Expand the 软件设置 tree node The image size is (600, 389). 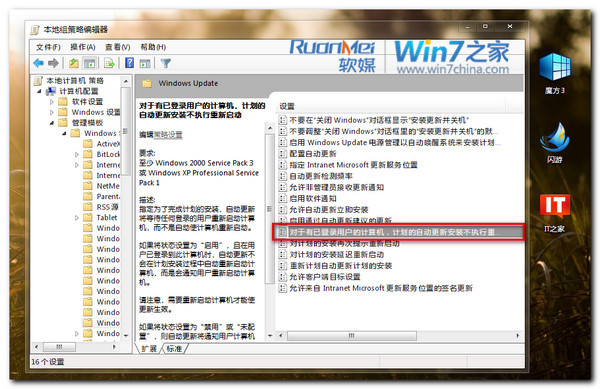point(52,102)
